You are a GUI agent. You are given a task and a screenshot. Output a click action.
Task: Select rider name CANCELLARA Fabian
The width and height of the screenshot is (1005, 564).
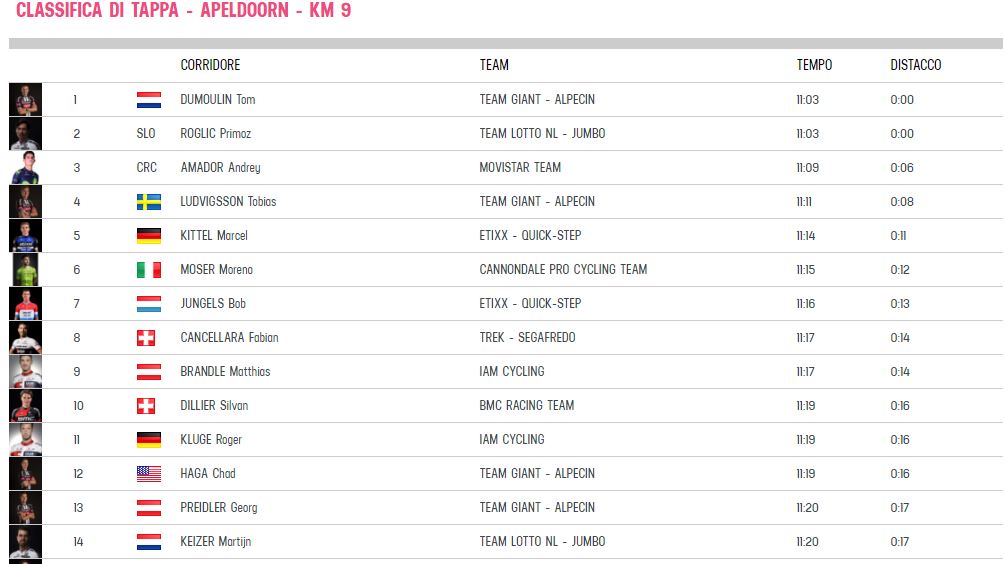[229, 337]
